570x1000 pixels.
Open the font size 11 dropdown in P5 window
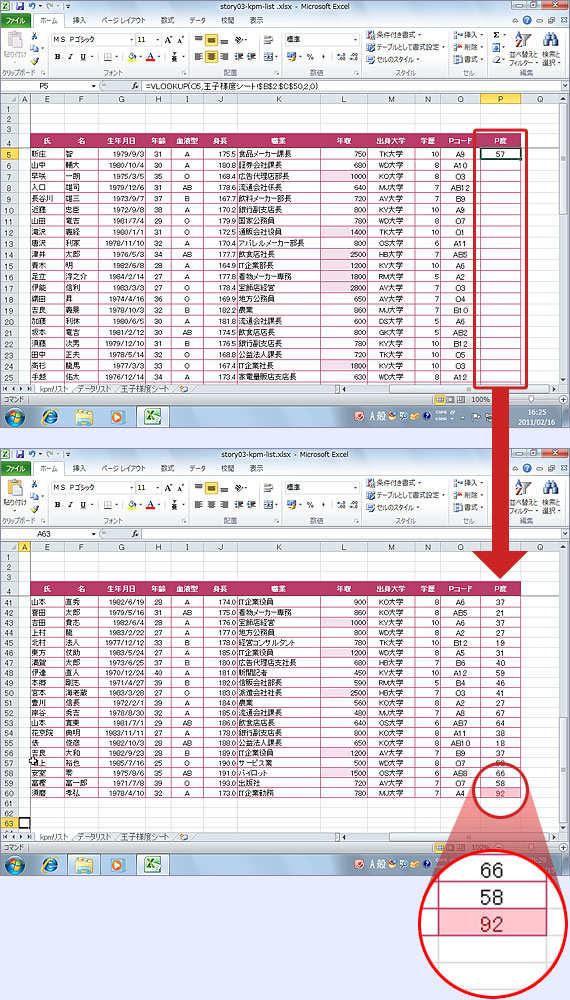157,40
